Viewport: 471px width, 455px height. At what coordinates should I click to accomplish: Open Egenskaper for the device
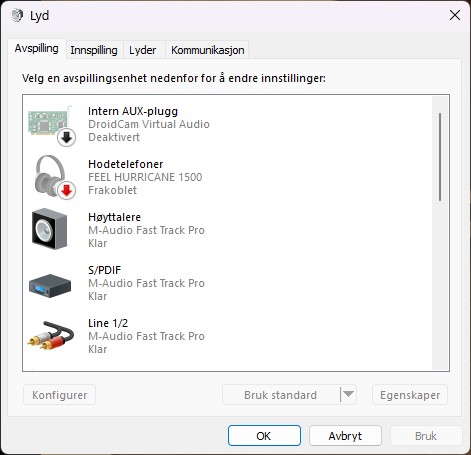(410, 395)
